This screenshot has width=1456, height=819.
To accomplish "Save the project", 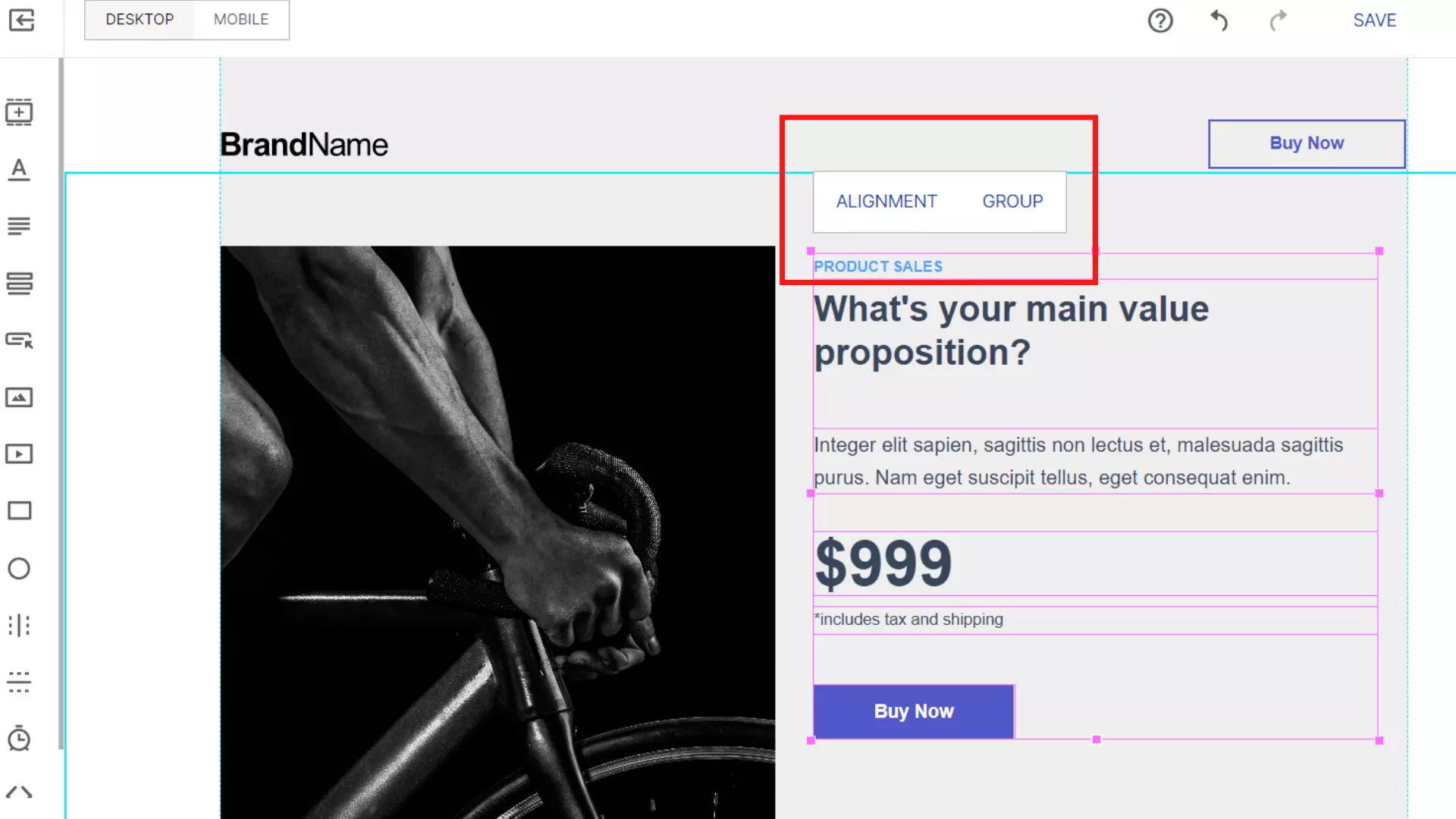I will click(x=1374, y=20).
